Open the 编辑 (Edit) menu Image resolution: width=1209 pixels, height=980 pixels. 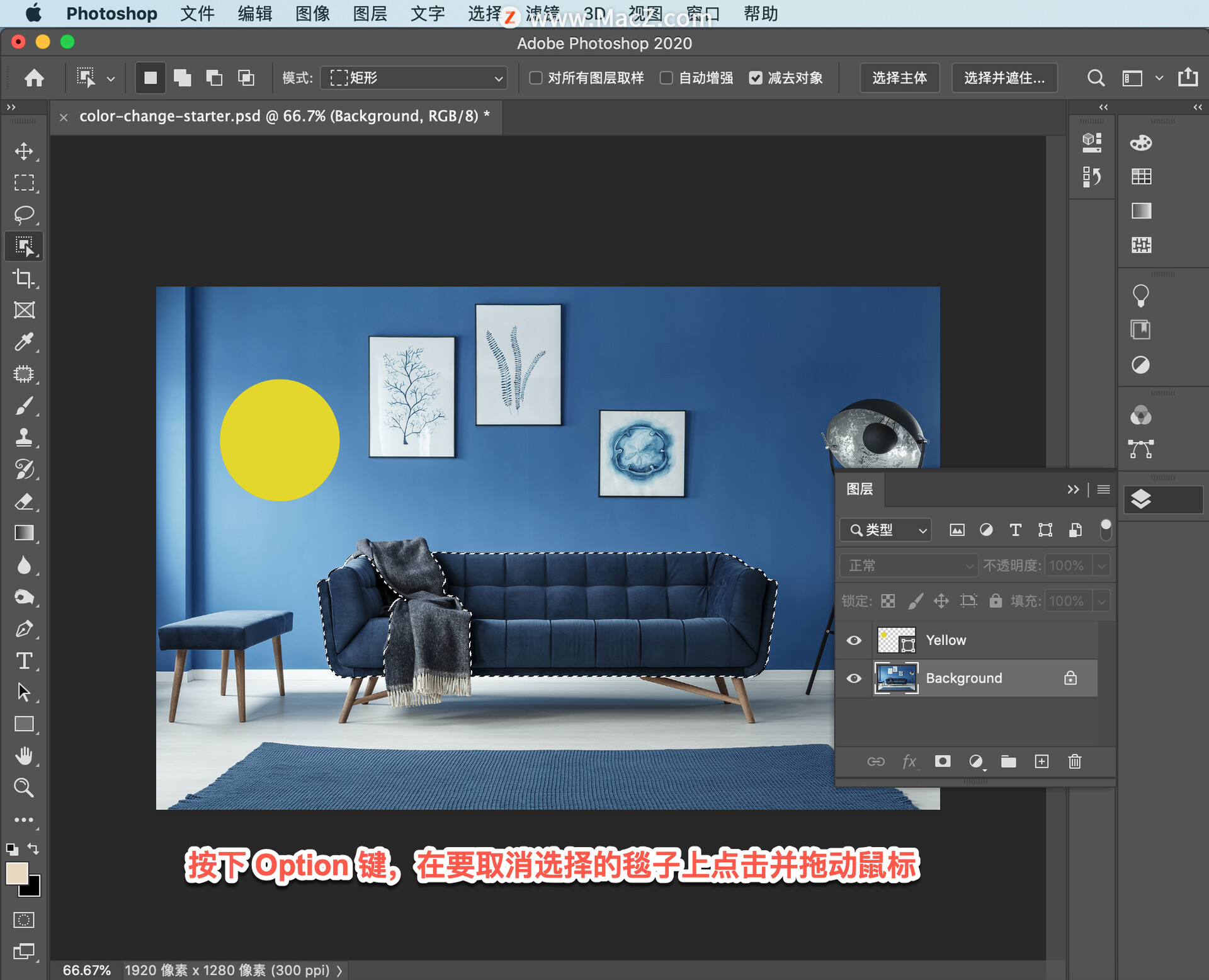(255, 13)
